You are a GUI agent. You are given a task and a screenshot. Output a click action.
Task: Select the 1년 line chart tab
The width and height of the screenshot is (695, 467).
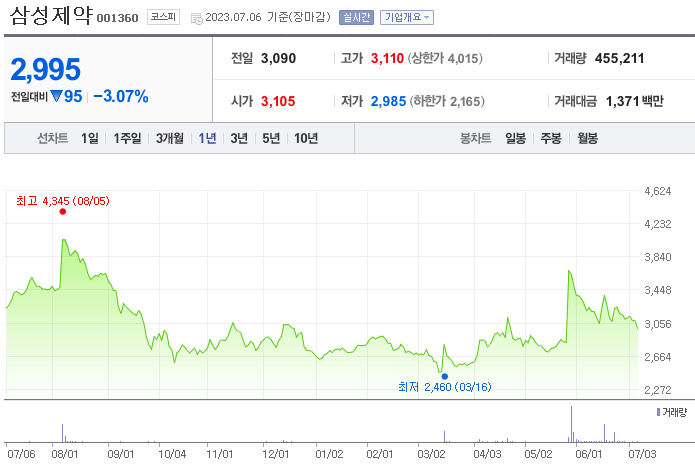(x=207, y=138)
